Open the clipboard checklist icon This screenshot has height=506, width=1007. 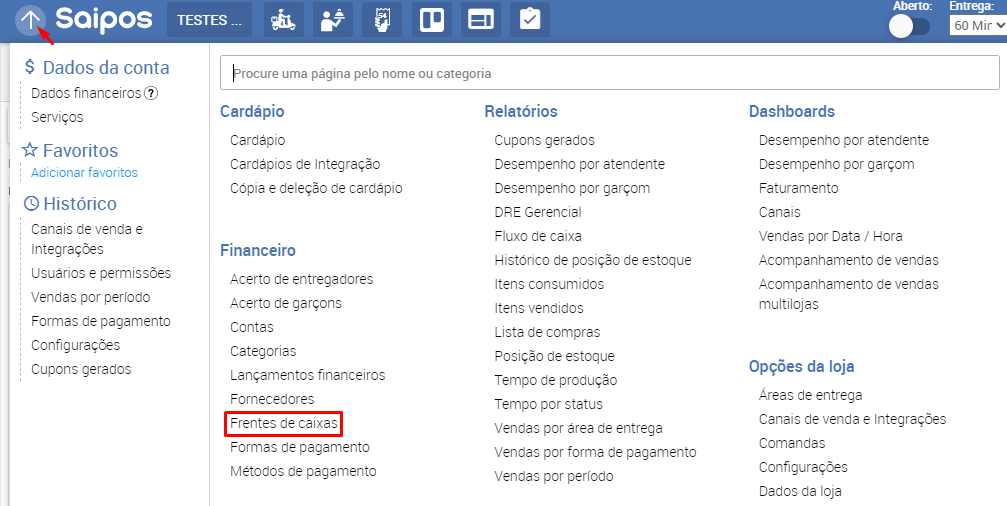[530, 20]
